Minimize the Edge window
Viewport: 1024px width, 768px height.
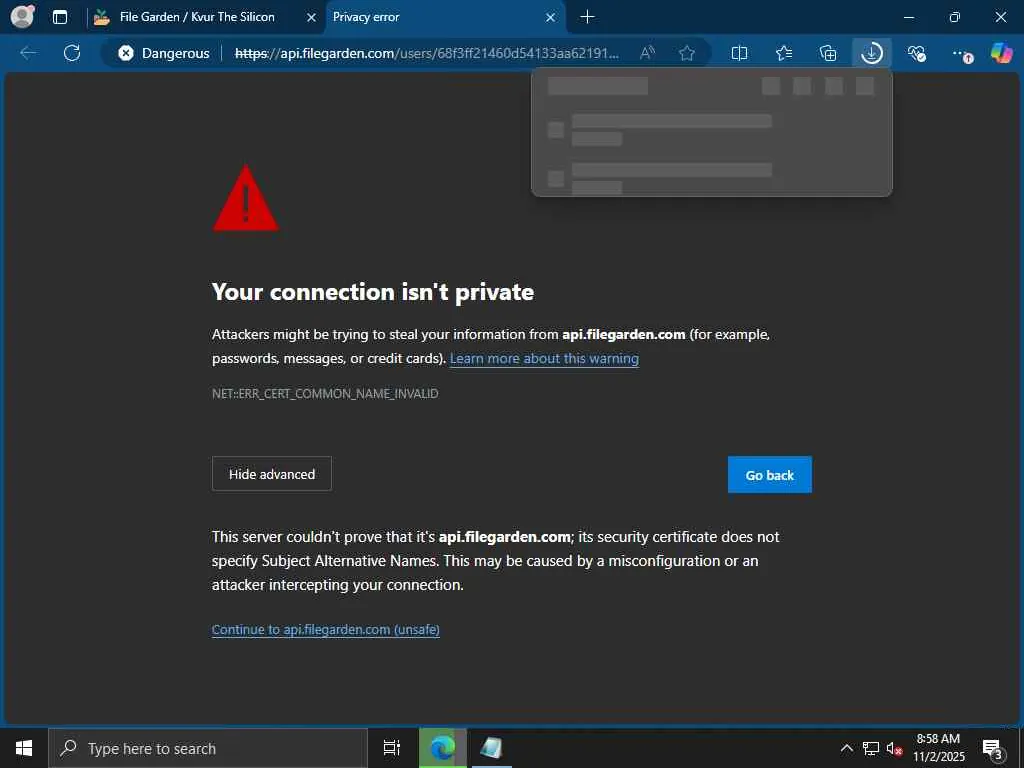[x=908, y=17]
